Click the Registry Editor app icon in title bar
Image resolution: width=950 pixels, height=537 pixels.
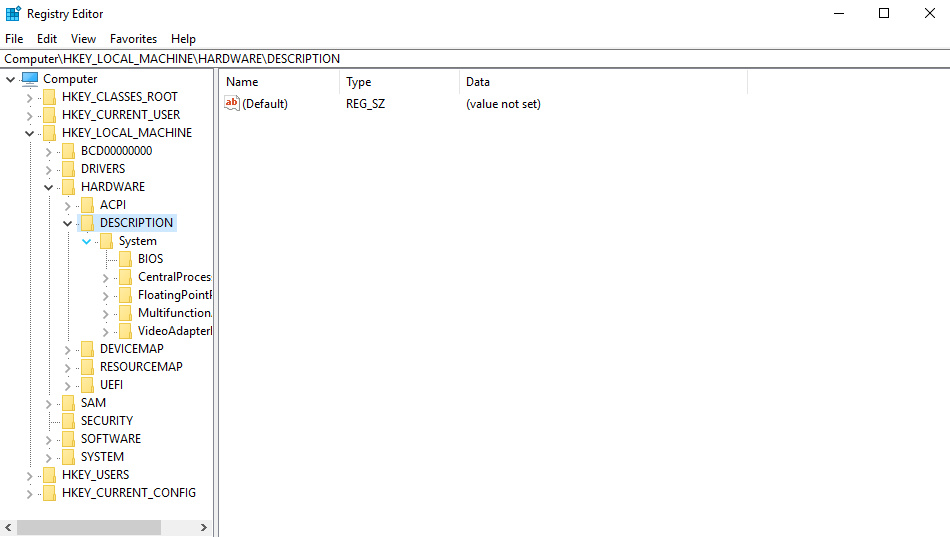(13, 13)
